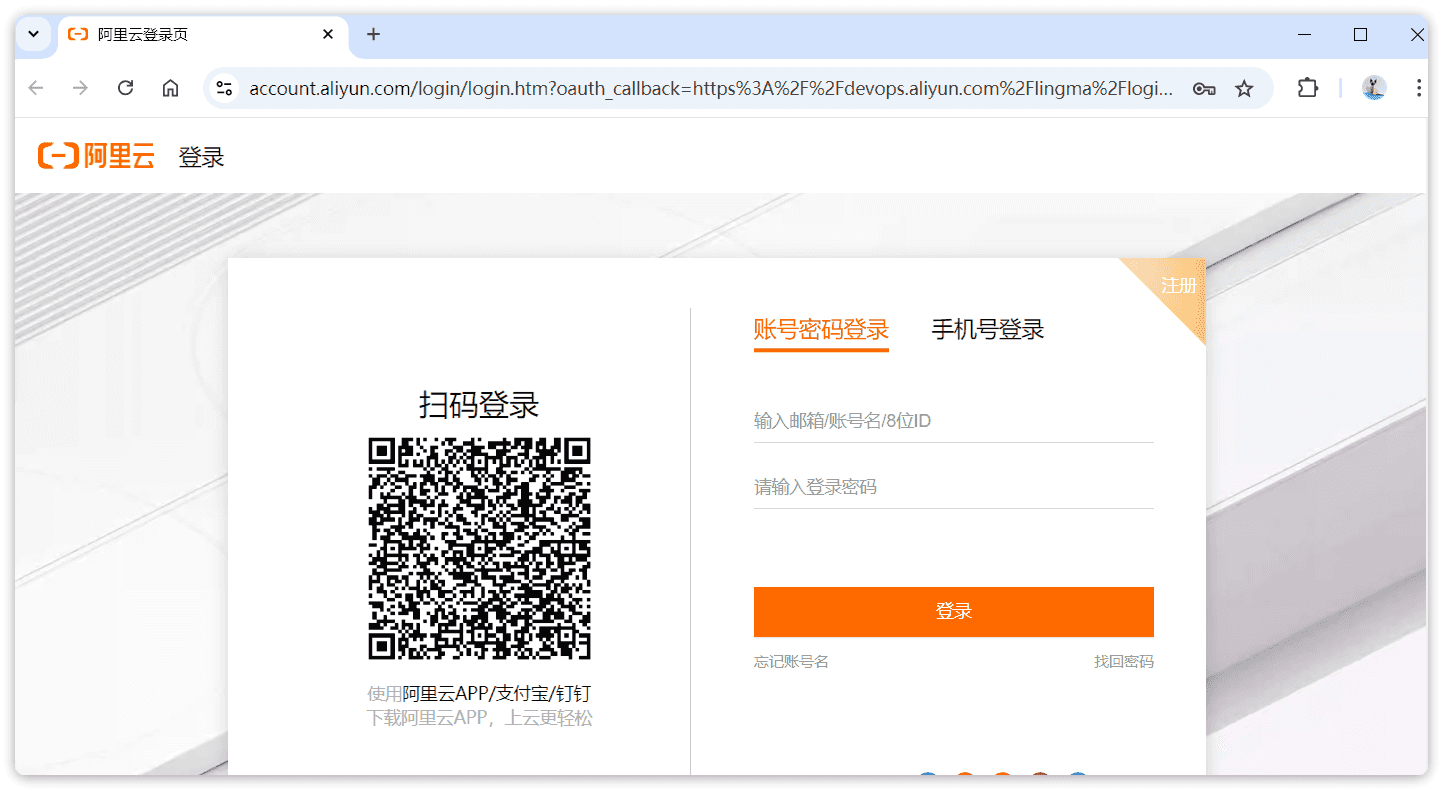Expand the tab search dropdown arrow
The height and width of the screenshot is (792, 1443).
tap(33, 34)
